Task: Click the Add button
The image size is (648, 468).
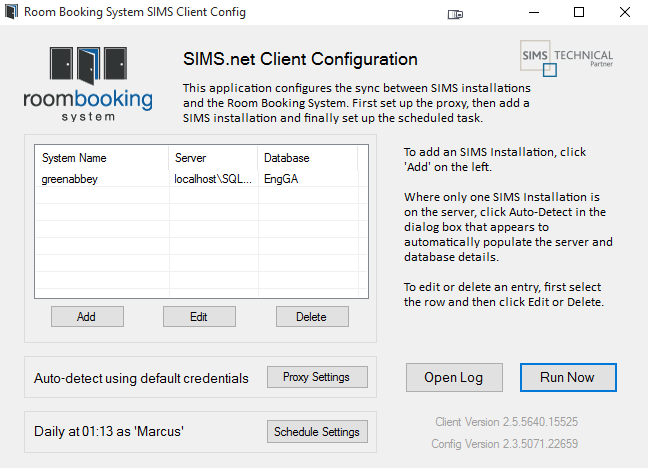Action: point(87,317)
